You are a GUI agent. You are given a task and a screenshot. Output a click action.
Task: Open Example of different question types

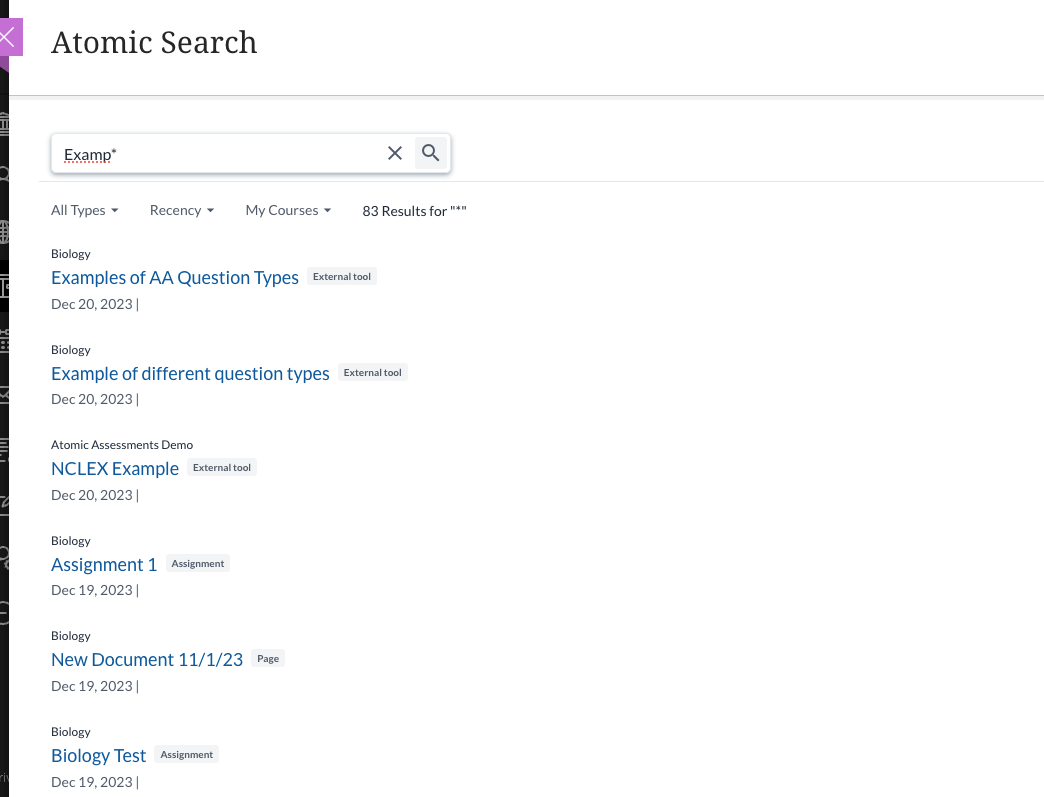tap(190, 374)
